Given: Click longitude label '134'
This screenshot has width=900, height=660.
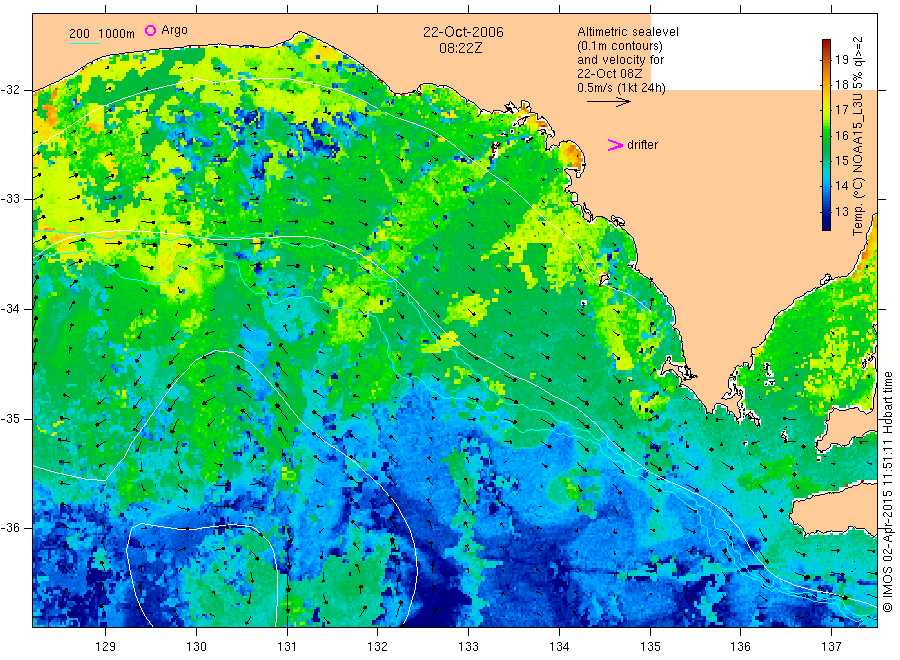Looking at the screenshot, I should (x=559, y=647).
